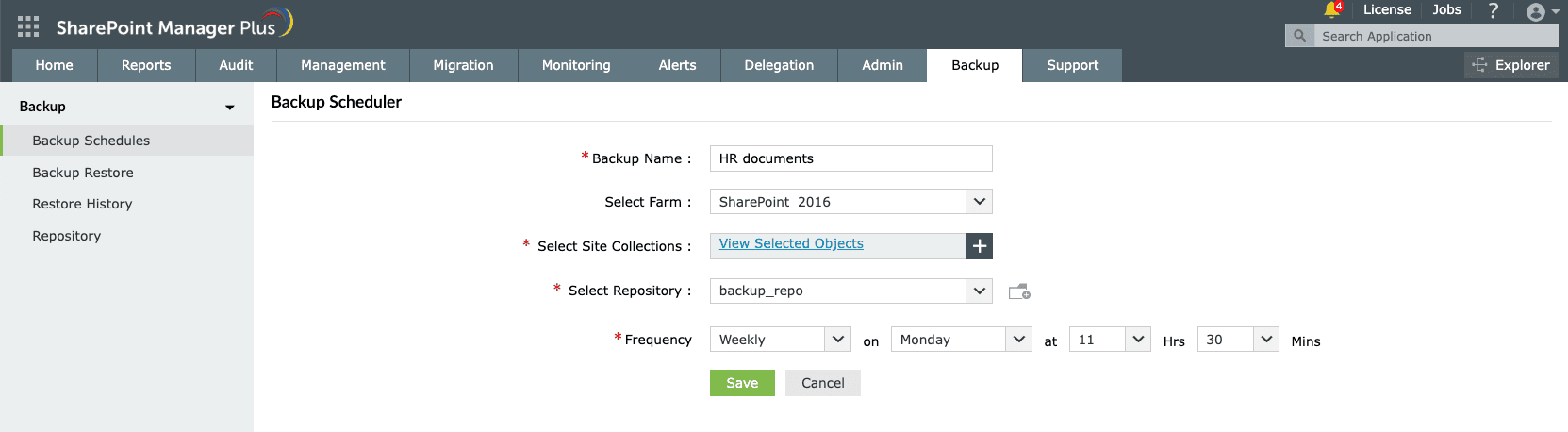1568x432 pixels.
Task: Select the Monitoring tab
Action: [576, 65]
